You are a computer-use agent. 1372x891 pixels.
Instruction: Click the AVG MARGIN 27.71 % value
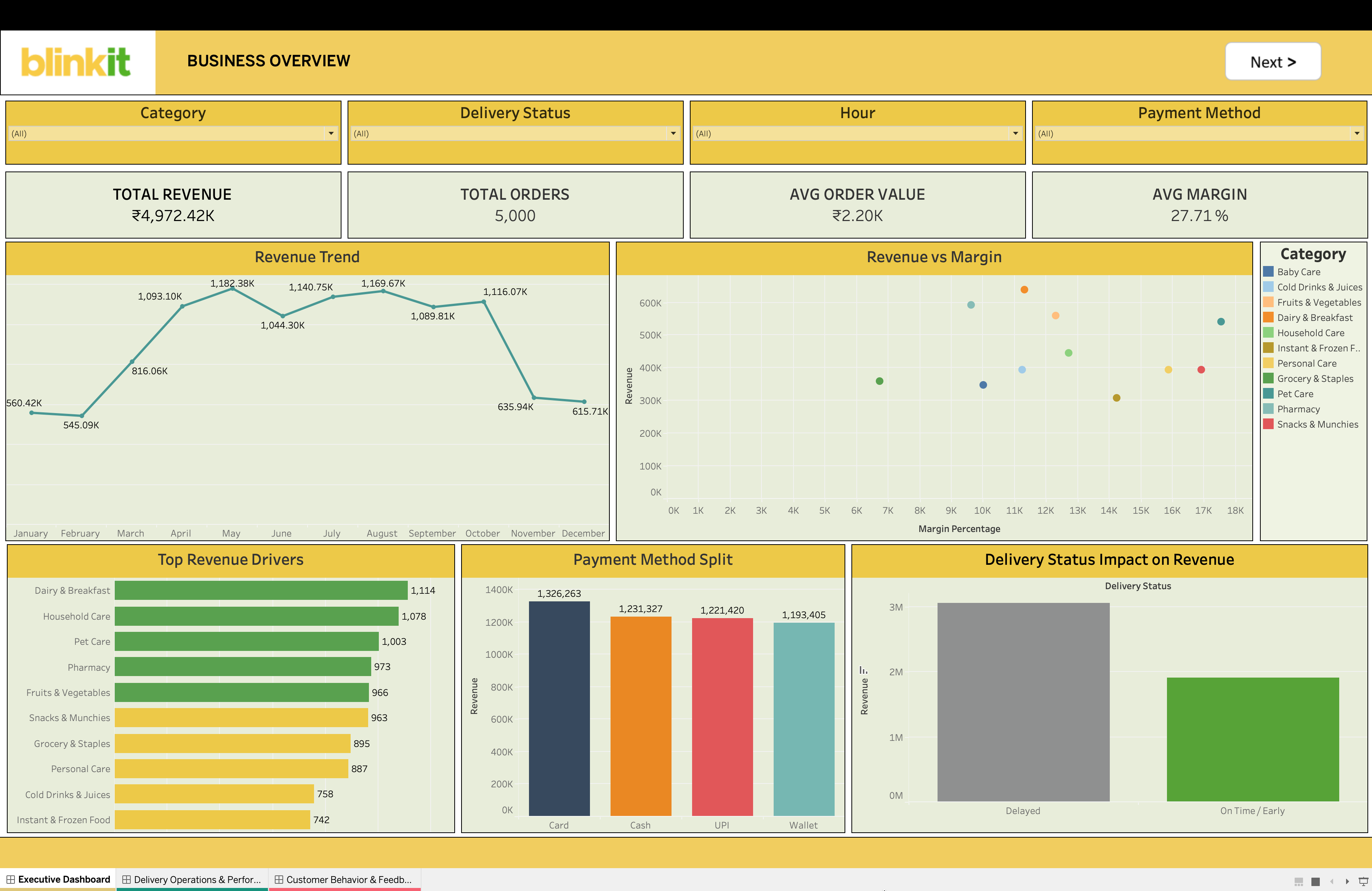[1200, 216]
